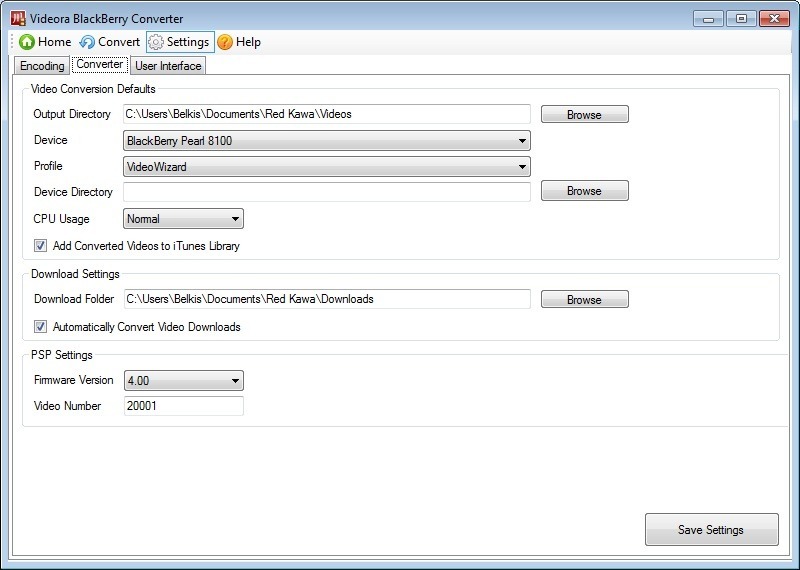Select the Converter tab
Image resolution: width=800 pixels, height=570 pixels.
99,65
